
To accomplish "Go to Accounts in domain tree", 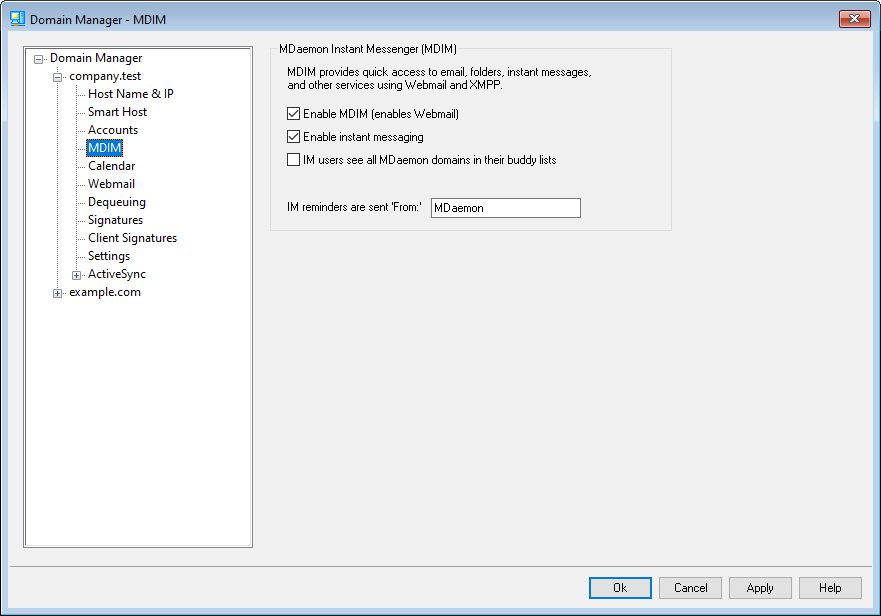I will (112, 130).
